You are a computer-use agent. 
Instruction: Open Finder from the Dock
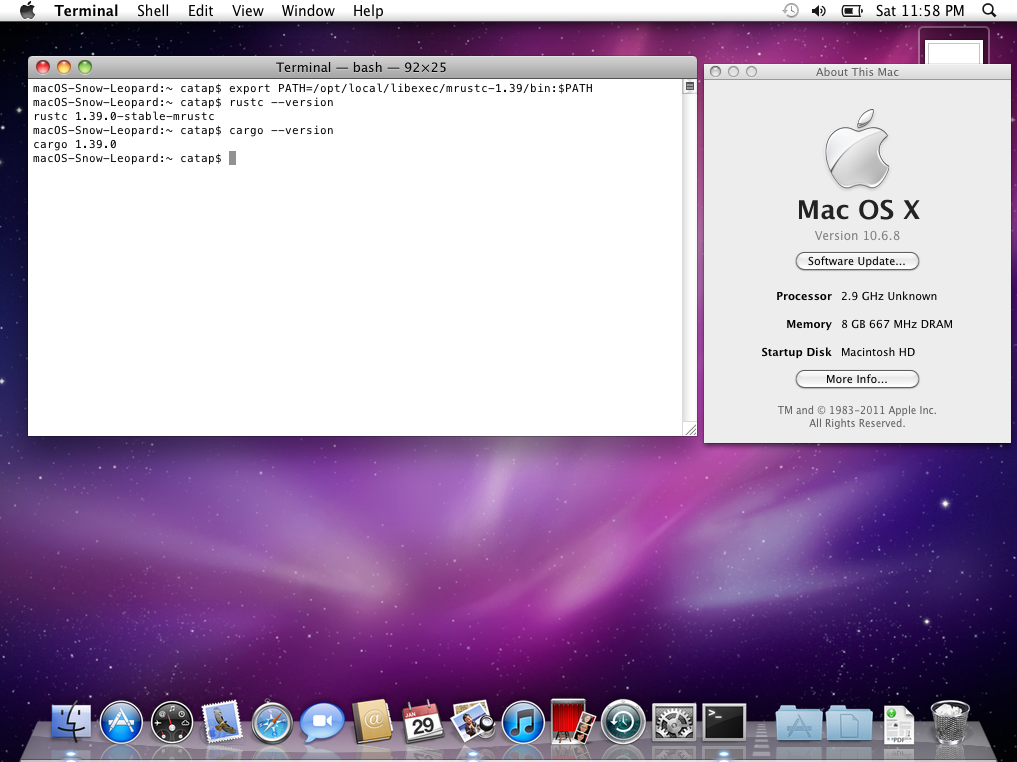71,722
